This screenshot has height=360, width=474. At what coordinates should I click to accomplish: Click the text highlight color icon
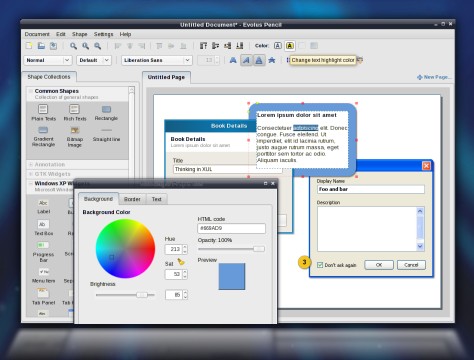290,46
